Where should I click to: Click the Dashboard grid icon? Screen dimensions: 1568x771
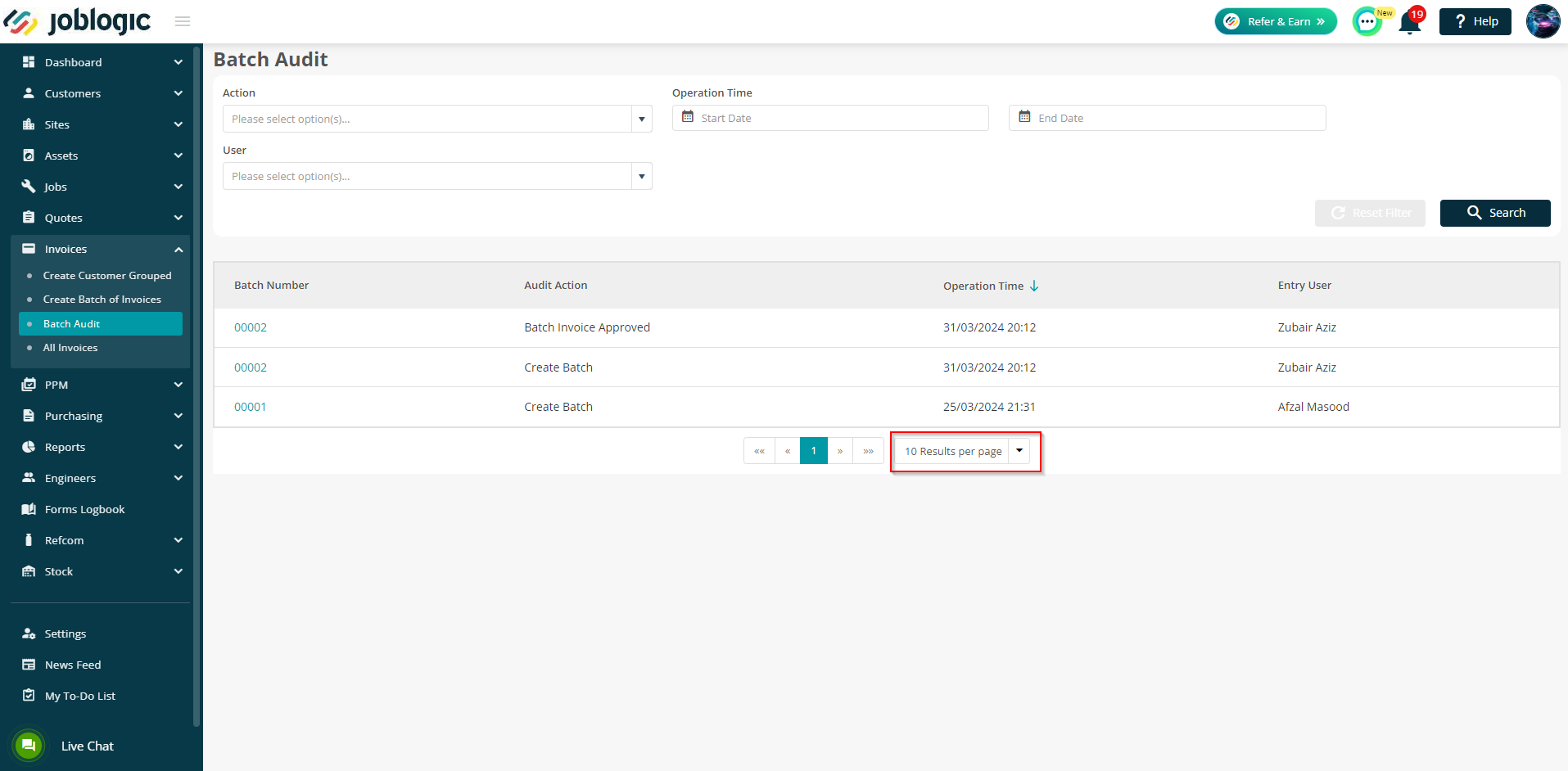point(29,62)
